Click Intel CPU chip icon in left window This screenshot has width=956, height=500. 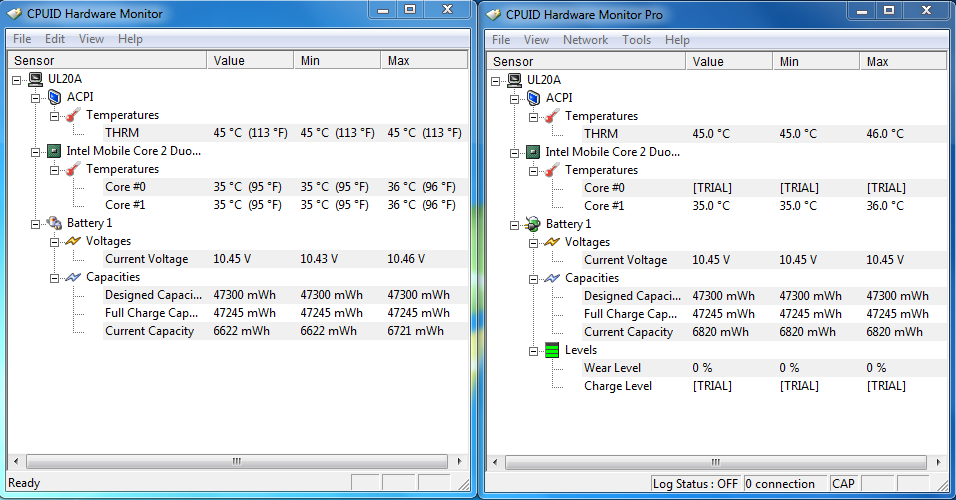point(54,151)
